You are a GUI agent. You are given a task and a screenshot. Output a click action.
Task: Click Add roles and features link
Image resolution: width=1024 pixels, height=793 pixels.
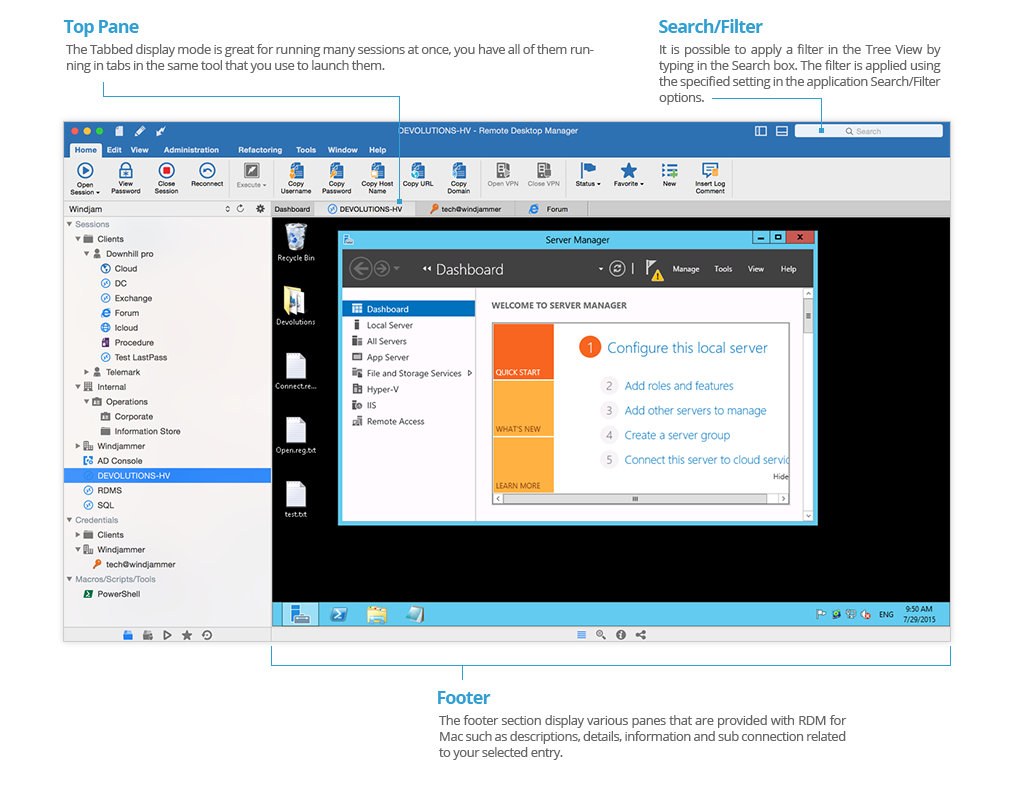coord(679,385)
